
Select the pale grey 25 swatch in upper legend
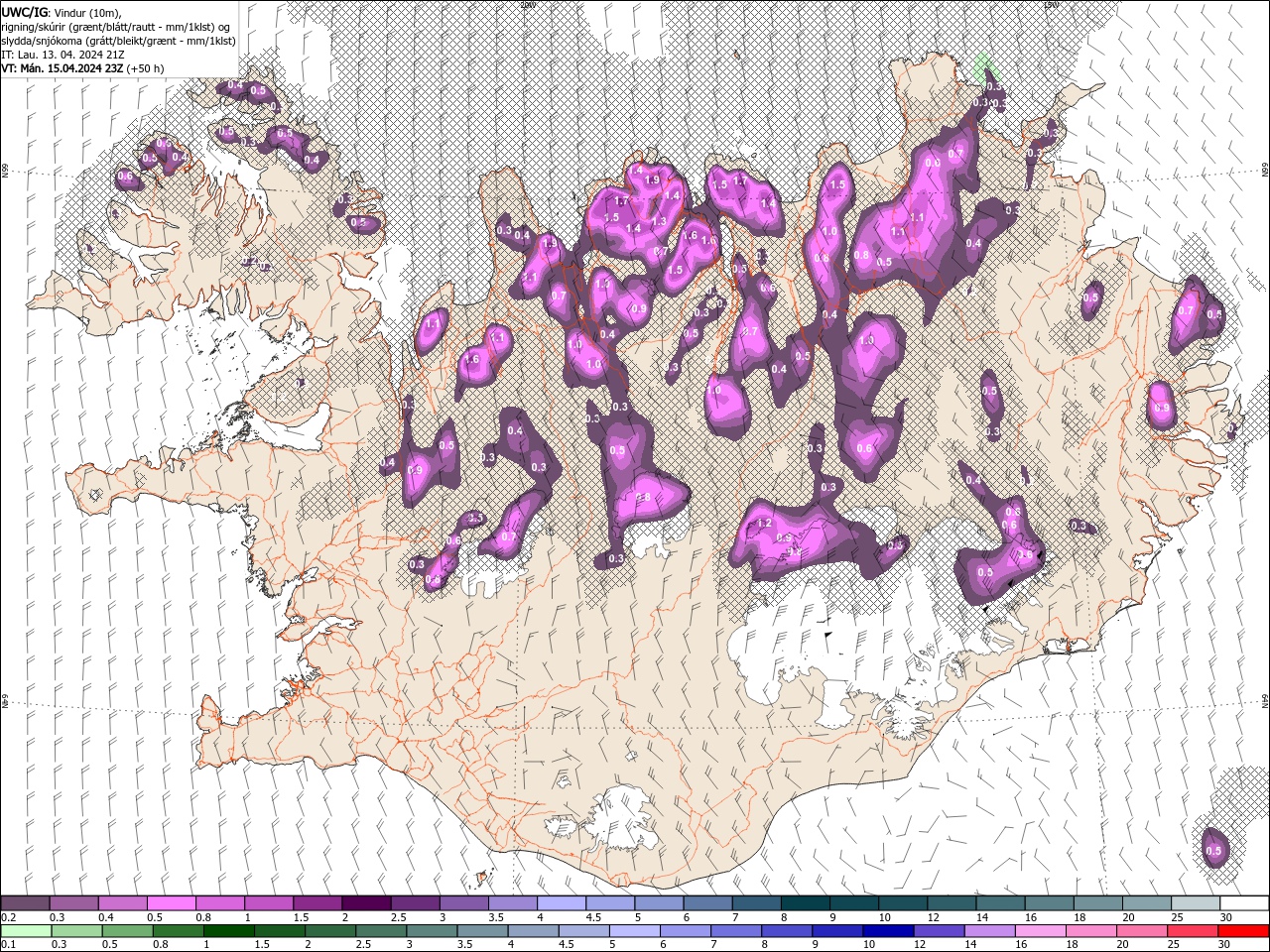[1194, 903]
